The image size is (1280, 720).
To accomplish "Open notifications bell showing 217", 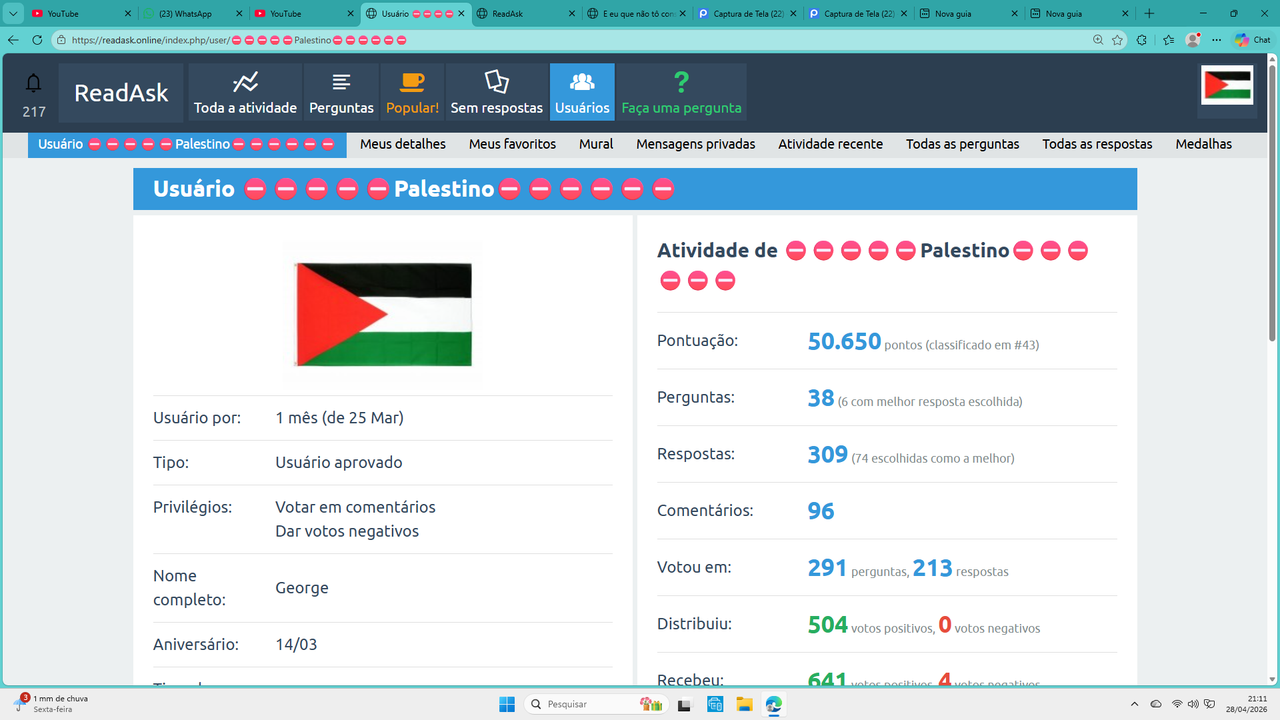I will (34, 93).
